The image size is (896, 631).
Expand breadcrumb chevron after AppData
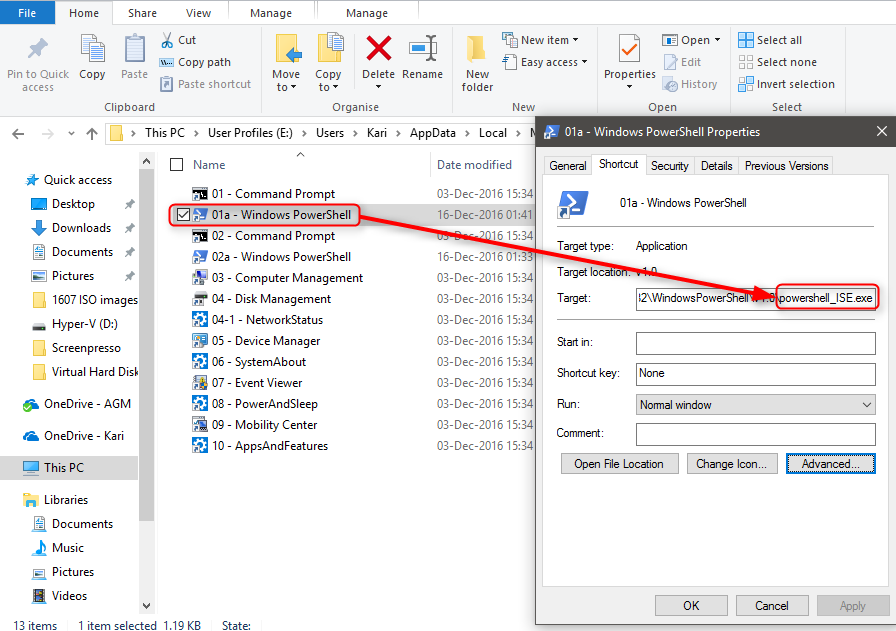point(467,133)
